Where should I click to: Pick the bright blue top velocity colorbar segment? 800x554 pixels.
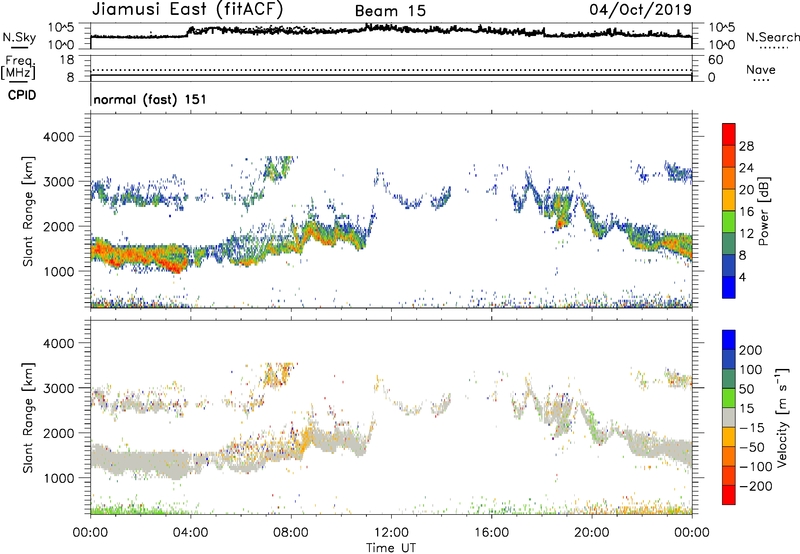pos(729,340)
